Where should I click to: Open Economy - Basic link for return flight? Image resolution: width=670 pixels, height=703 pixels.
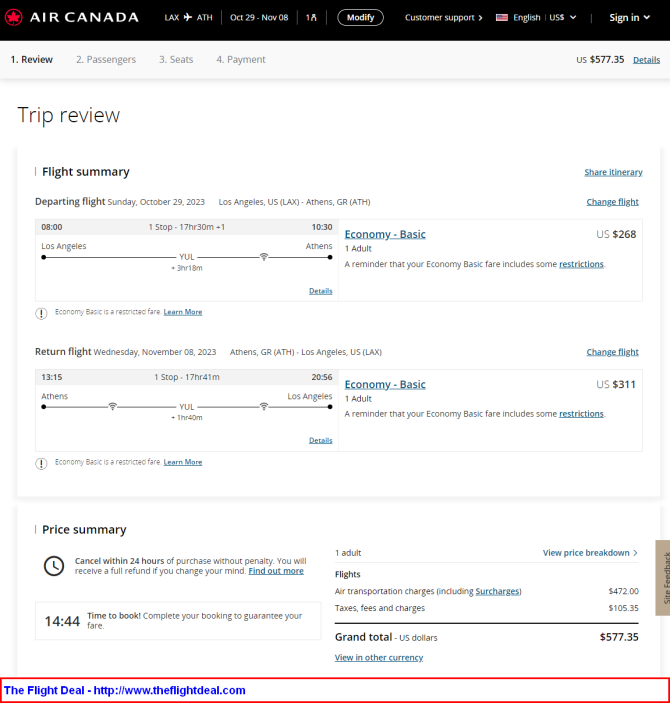(x=385, y=385)
